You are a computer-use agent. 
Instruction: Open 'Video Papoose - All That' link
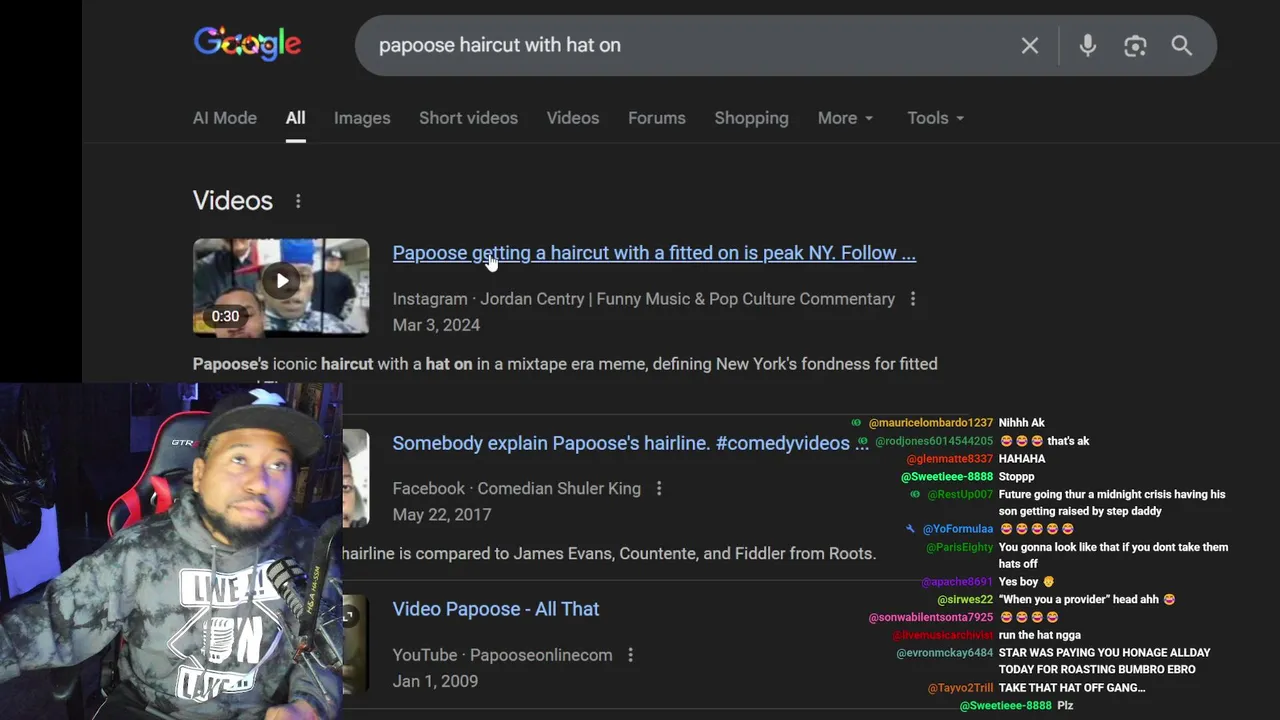496,609
